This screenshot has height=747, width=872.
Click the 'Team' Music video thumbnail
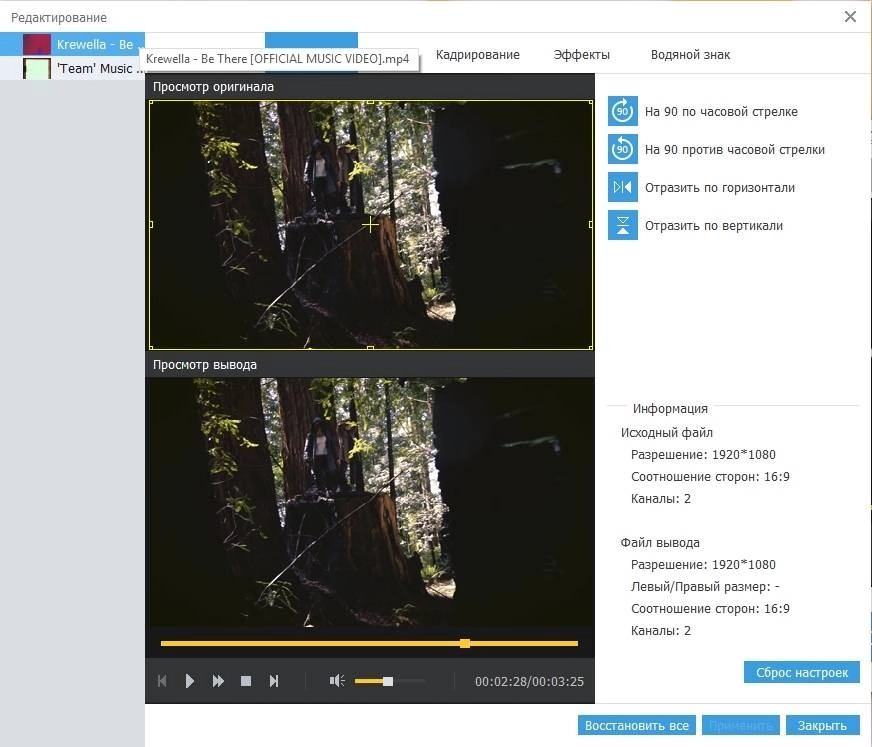[37, 68]
